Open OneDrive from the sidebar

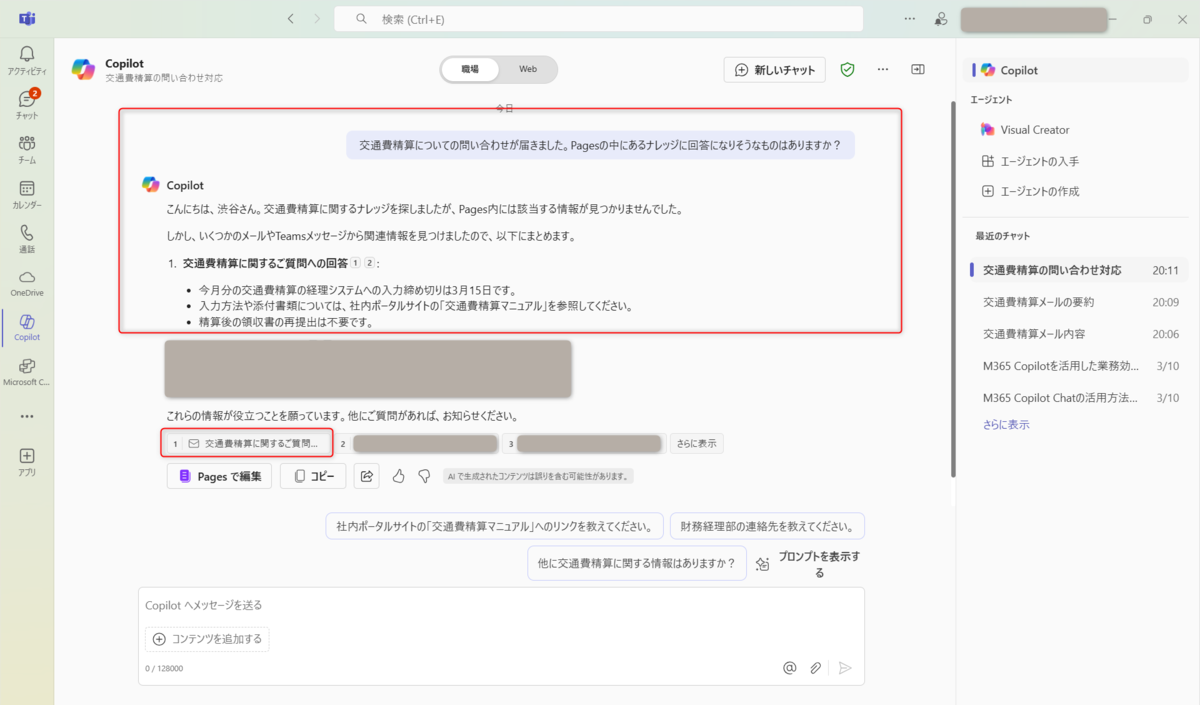27,282
